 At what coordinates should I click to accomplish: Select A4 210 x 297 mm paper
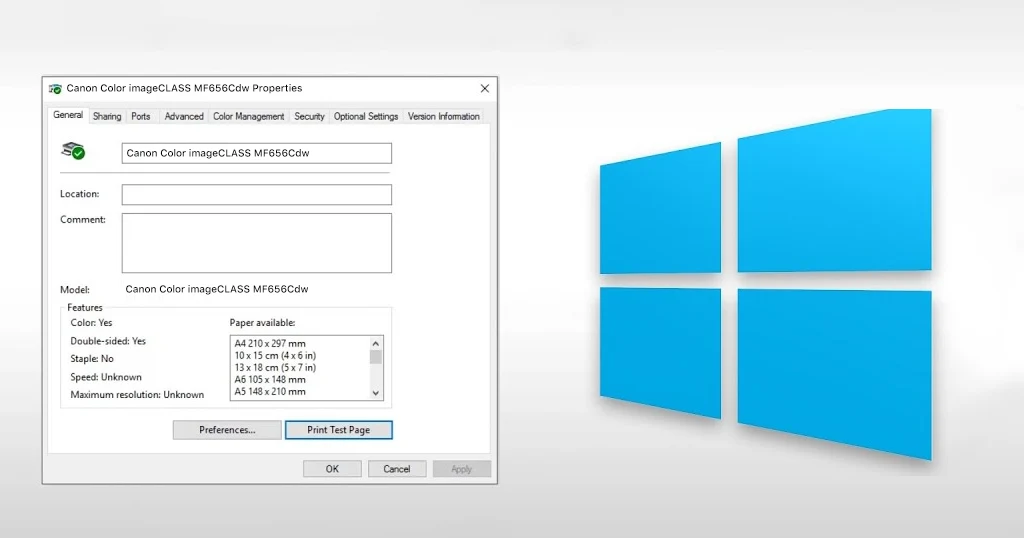tap(270, 343)
